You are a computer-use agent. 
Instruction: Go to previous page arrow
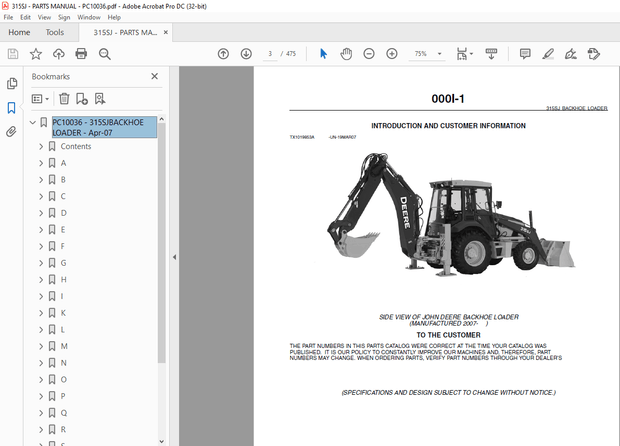223,54
